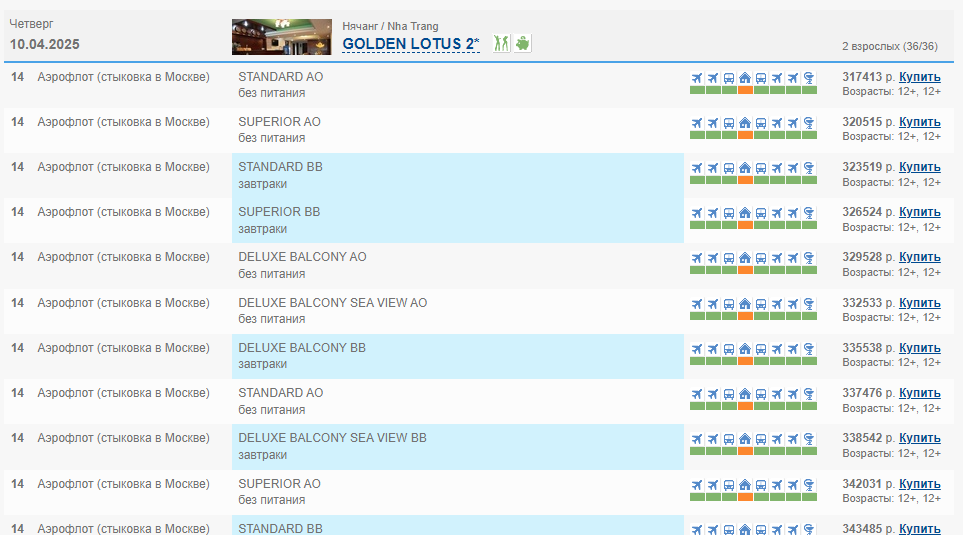Click the Аэрофлот flight text in the 329528 row
Viewport: 963px width, 535px height.
click(123, 257)
